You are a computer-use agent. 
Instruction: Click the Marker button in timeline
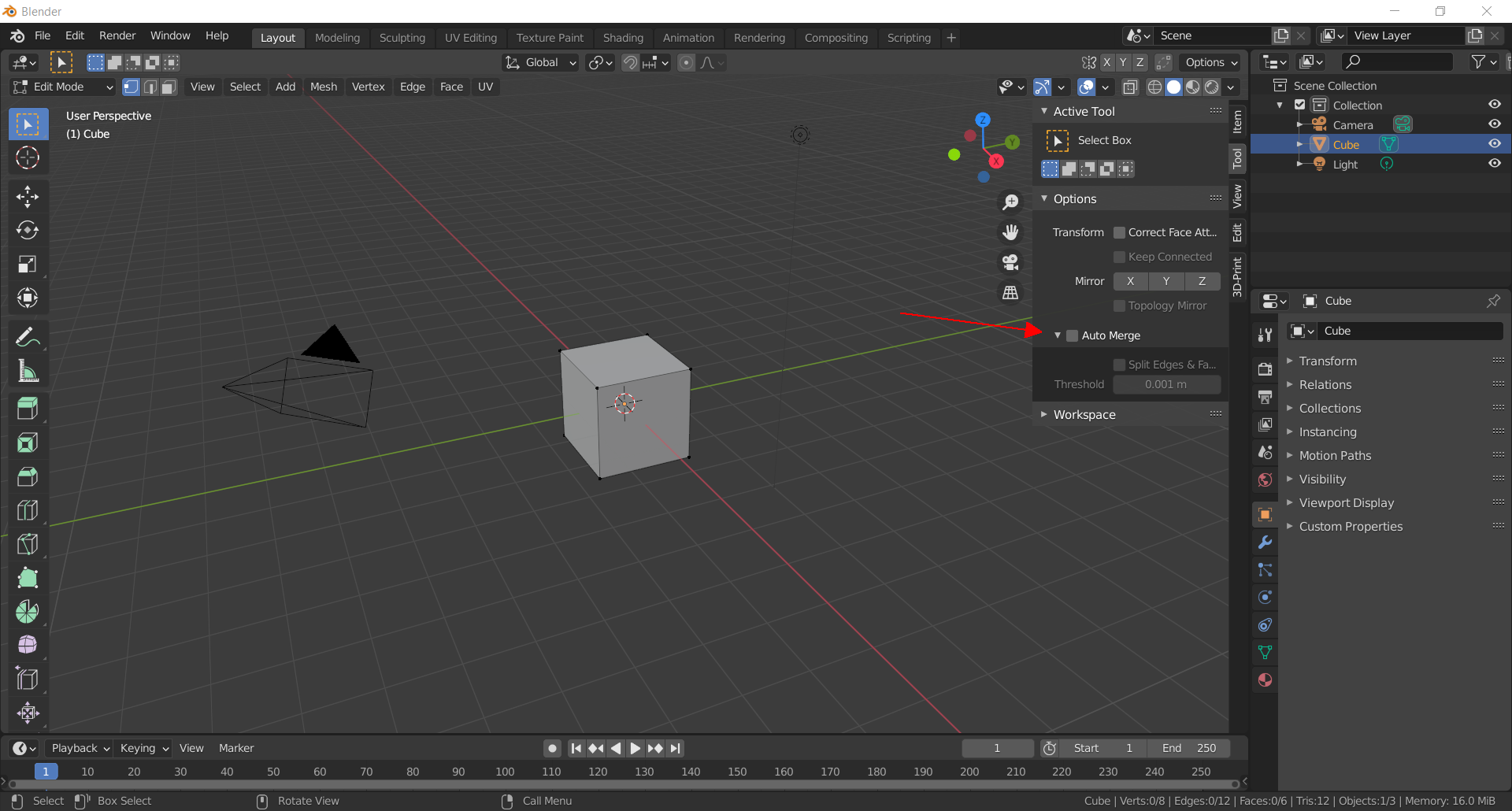[236, 748]
